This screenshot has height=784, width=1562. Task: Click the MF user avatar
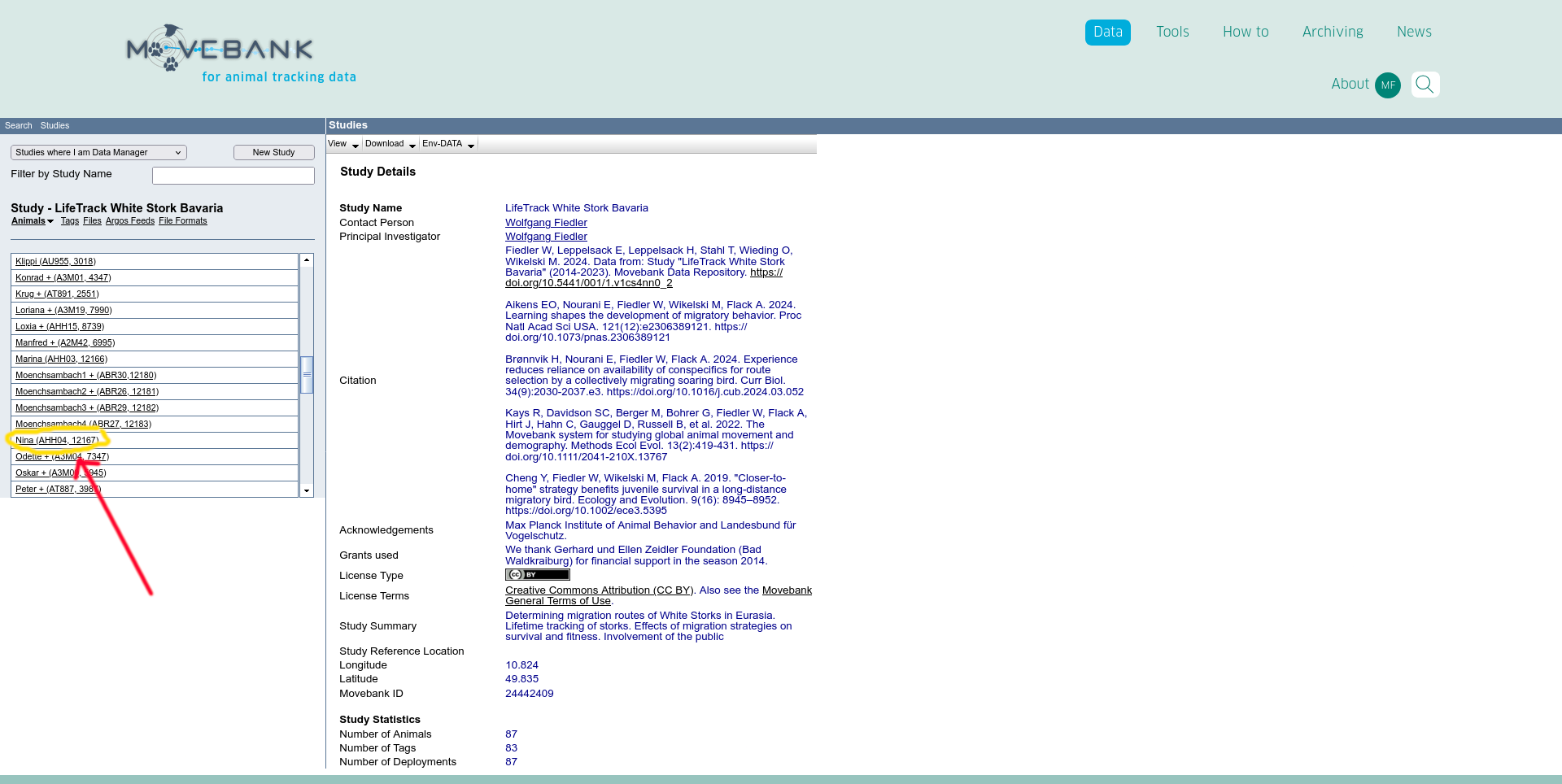pyautogui.click(x=1388, y=85)
